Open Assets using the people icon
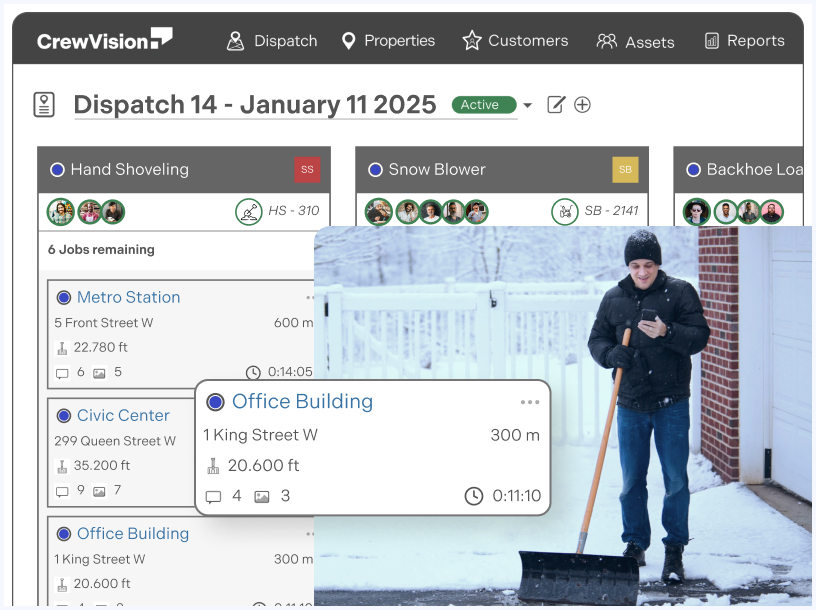Viewport: 816px width, 610px height. coord(607,41)
